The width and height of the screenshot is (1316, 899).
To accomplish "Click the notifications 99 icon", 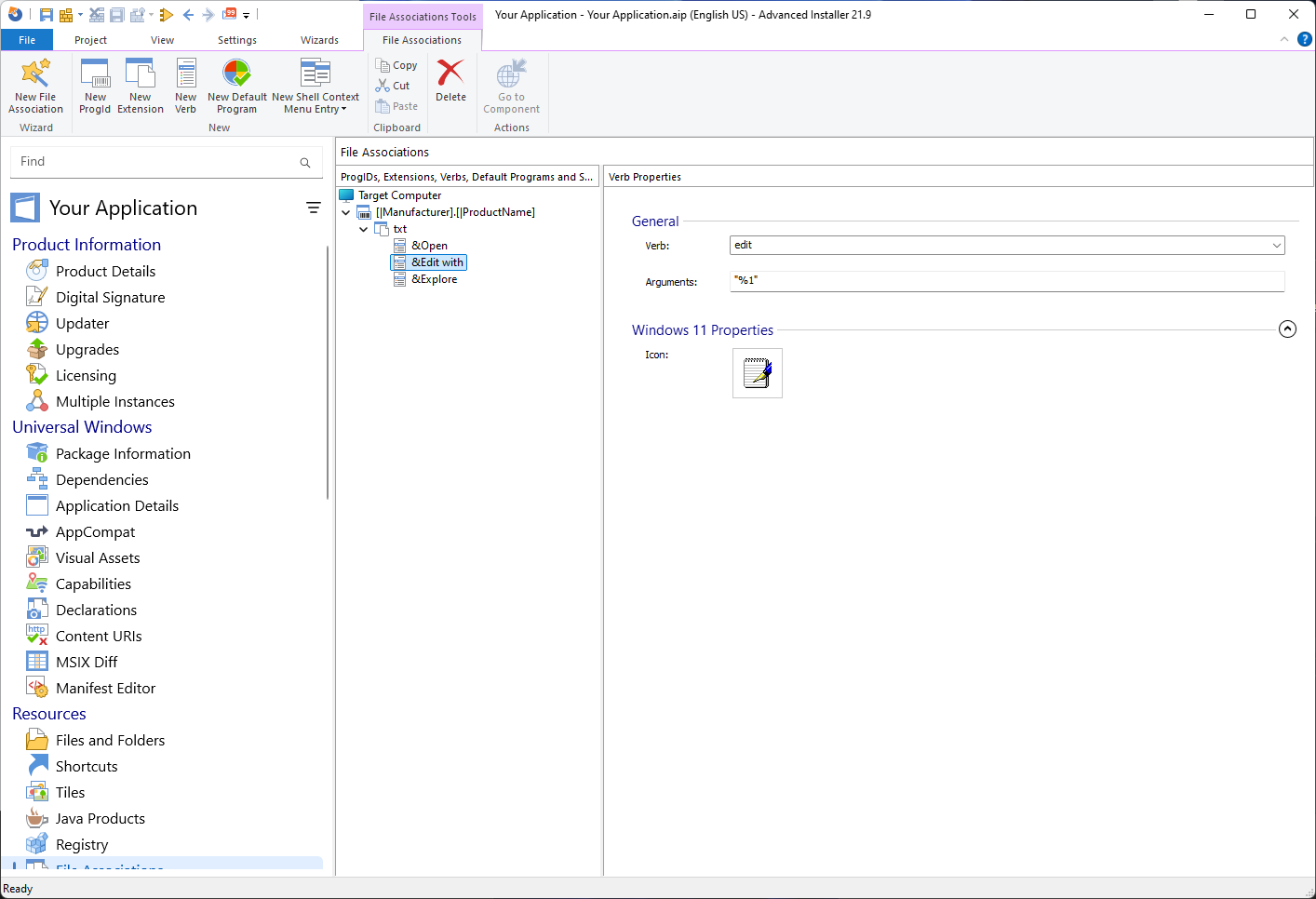I will (230, 14).
